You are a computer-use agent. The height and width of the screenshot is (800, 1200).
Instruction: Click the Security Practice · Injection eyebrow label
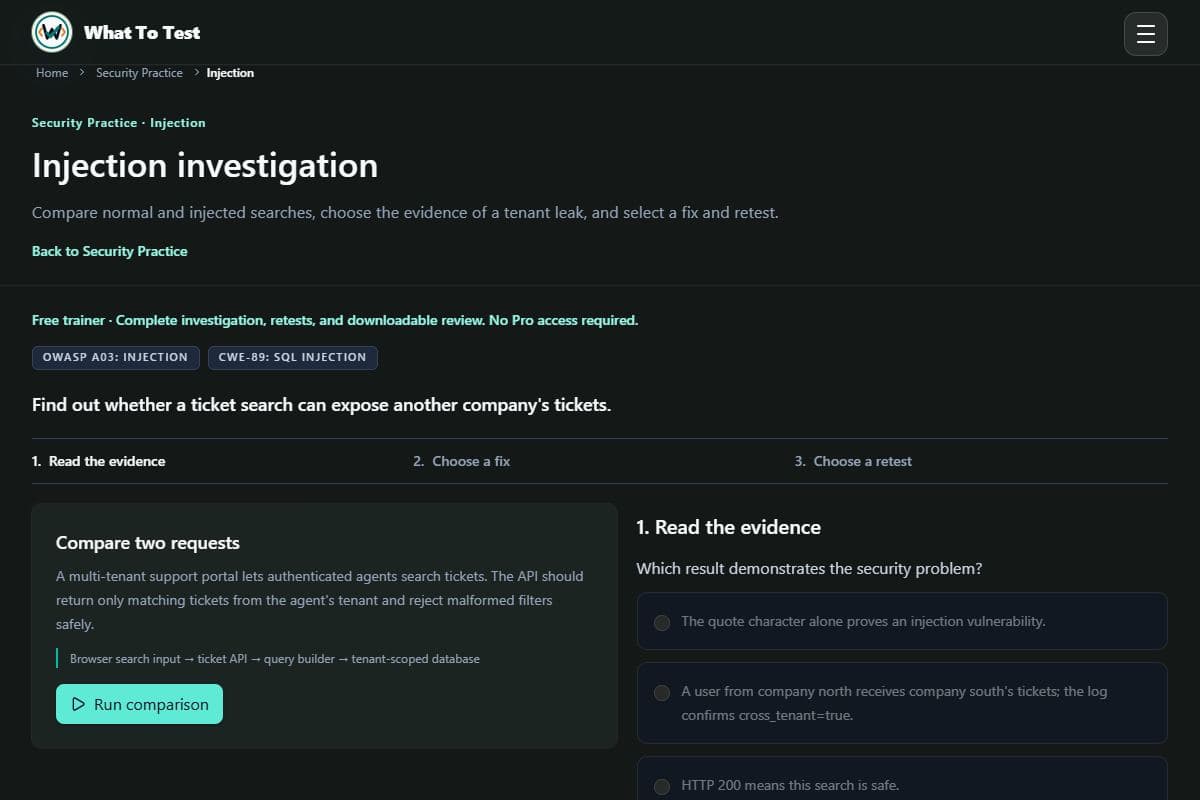point(118,123)
